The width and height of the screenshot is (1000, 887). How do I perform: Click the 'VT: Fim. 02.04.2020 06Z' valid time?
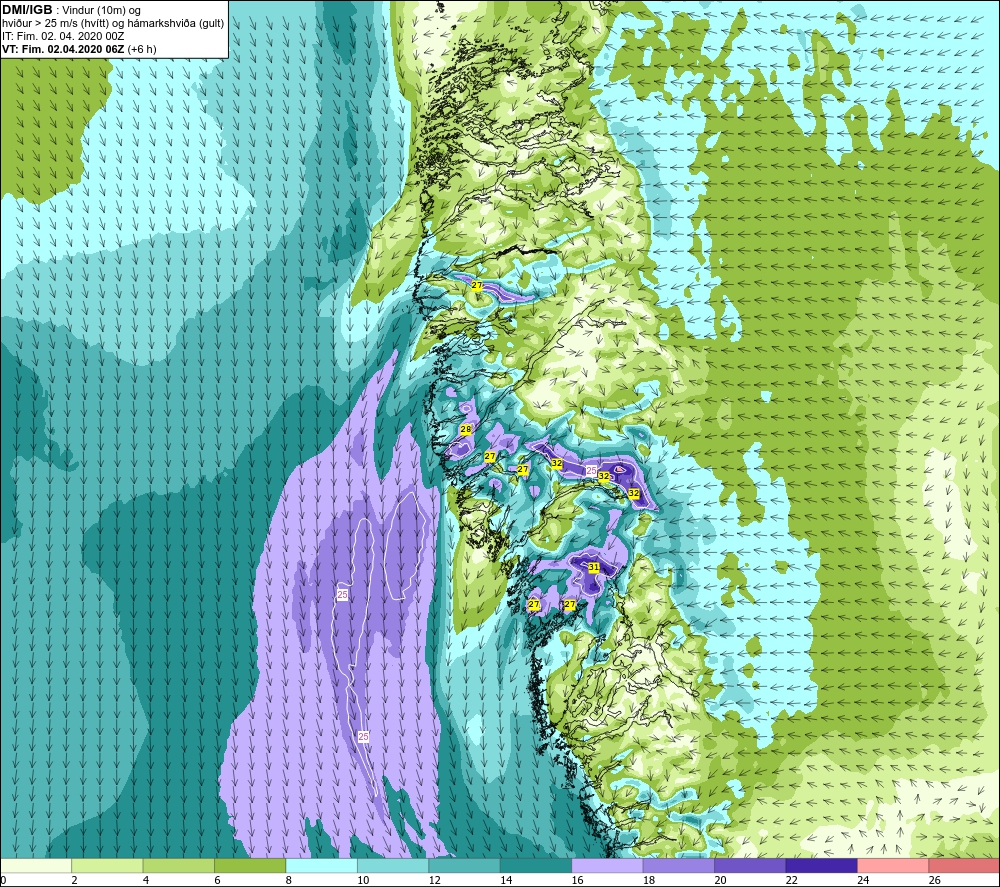point(63,49)
